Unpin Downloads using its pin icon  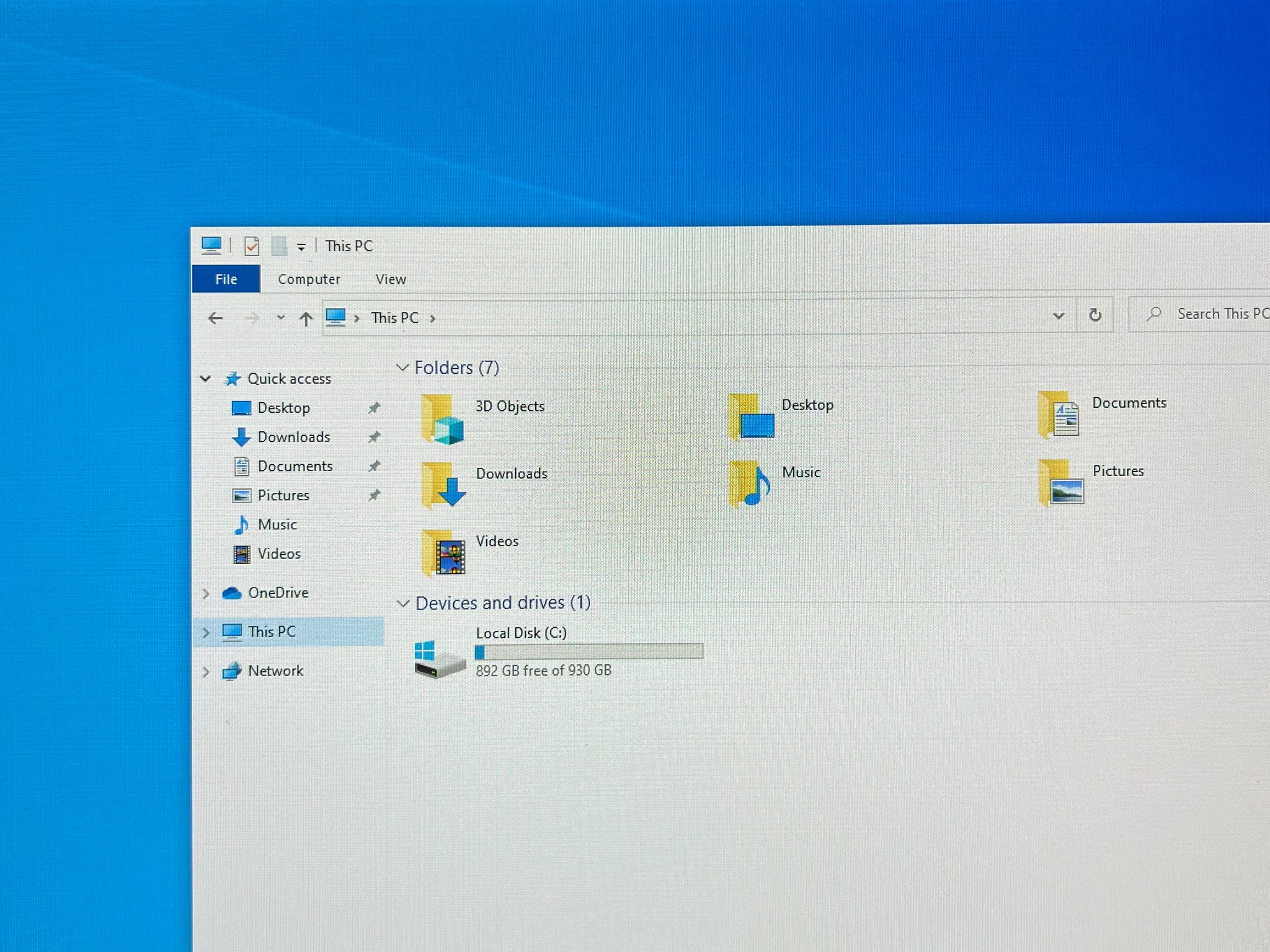[x=374, y=437]
